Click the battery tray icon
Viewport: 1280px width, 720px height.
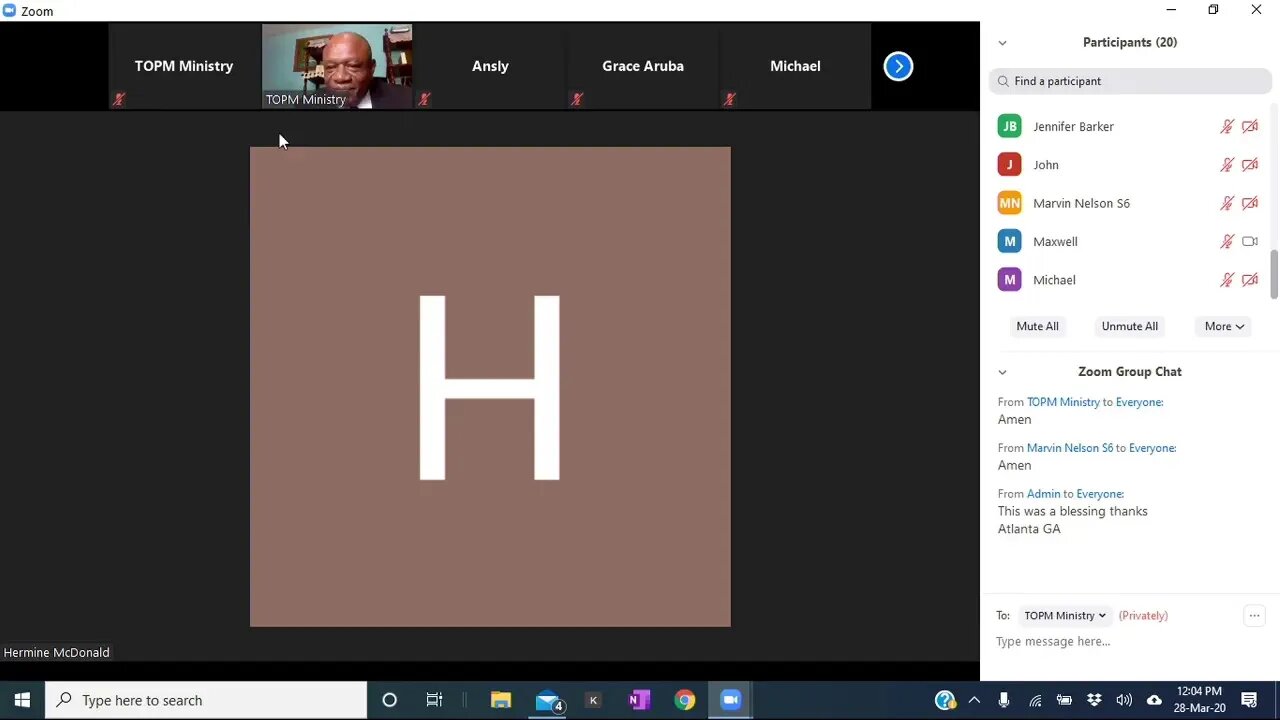pos(1064,701)
